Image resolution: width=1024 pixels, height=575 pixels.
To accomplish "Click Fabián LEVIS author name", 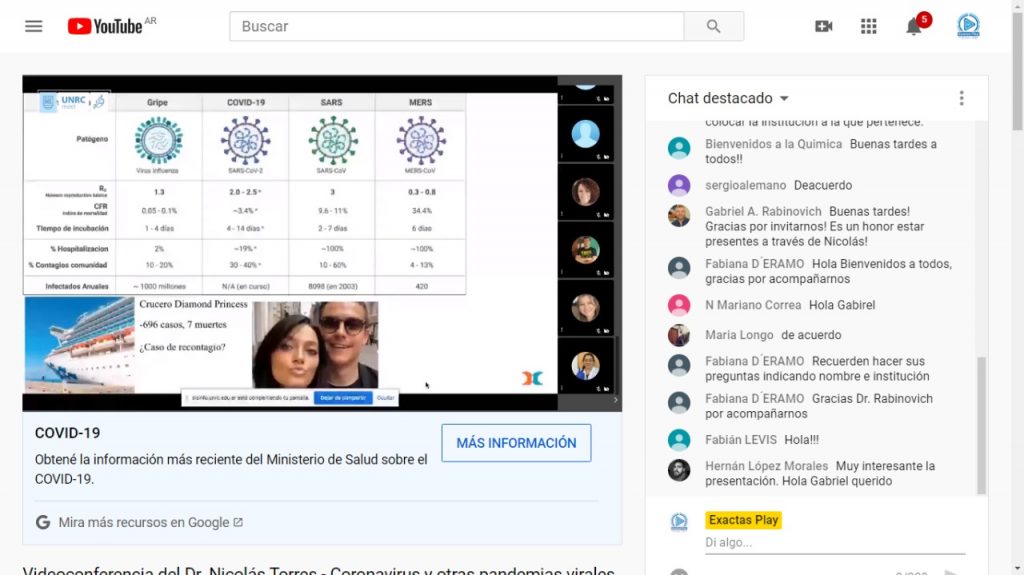I will [741, 440].
